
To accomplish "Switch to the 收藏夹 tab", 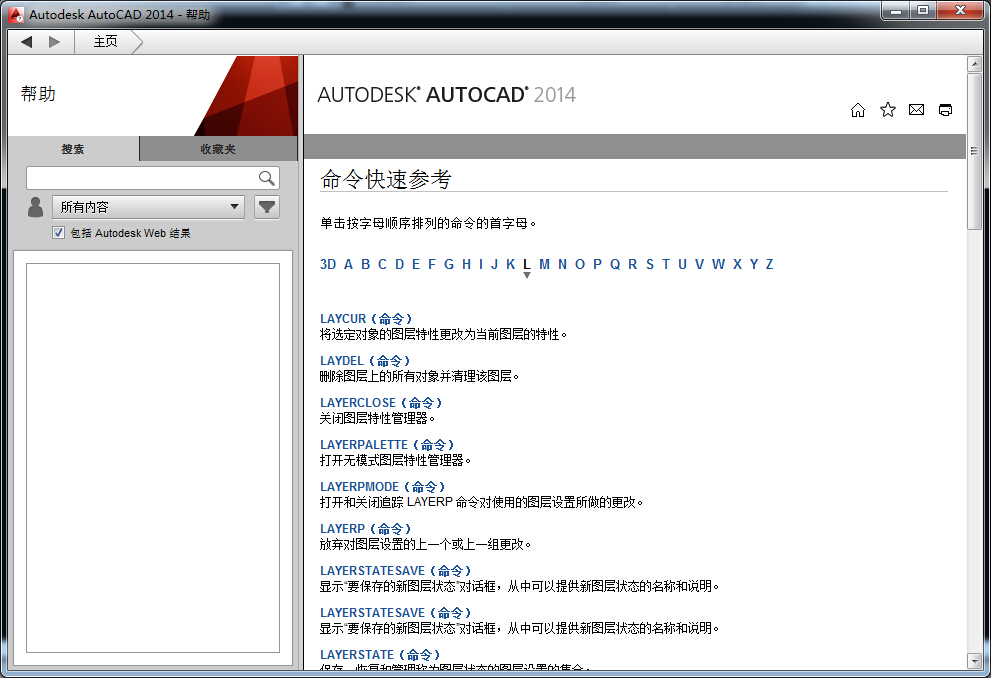I will click(x=218, y=149).
